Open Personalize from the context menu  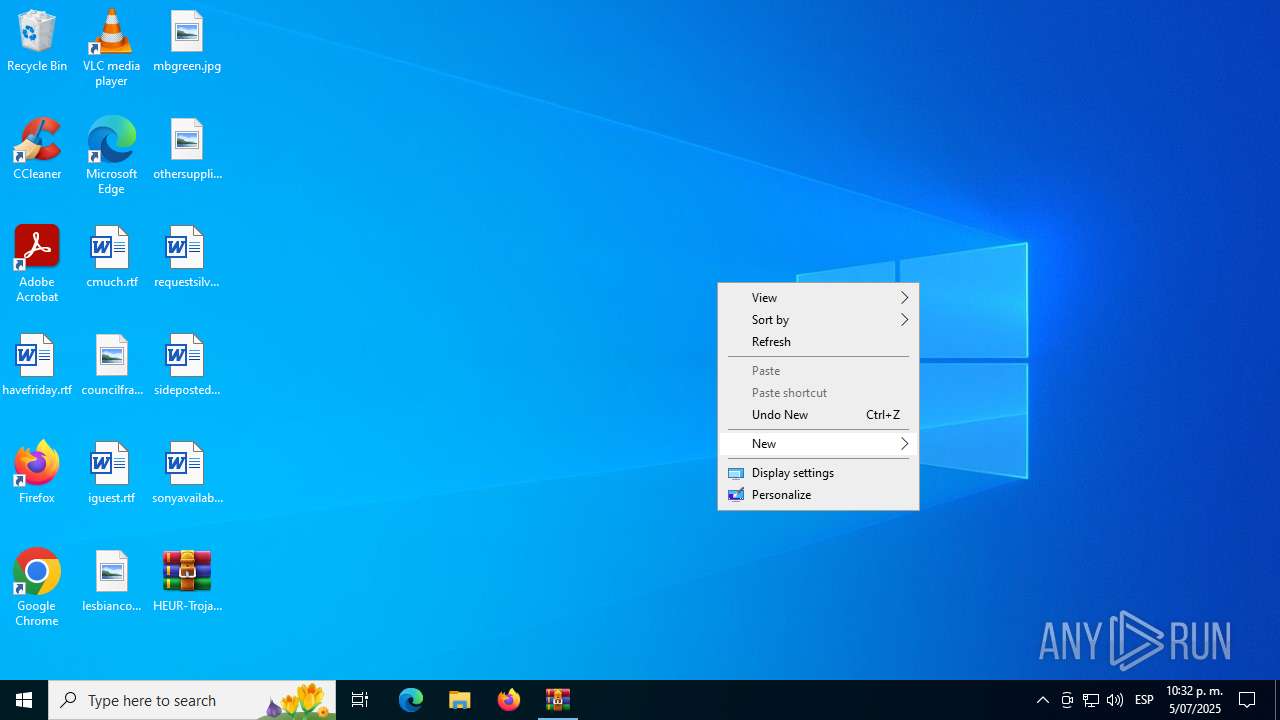point(818,495)
